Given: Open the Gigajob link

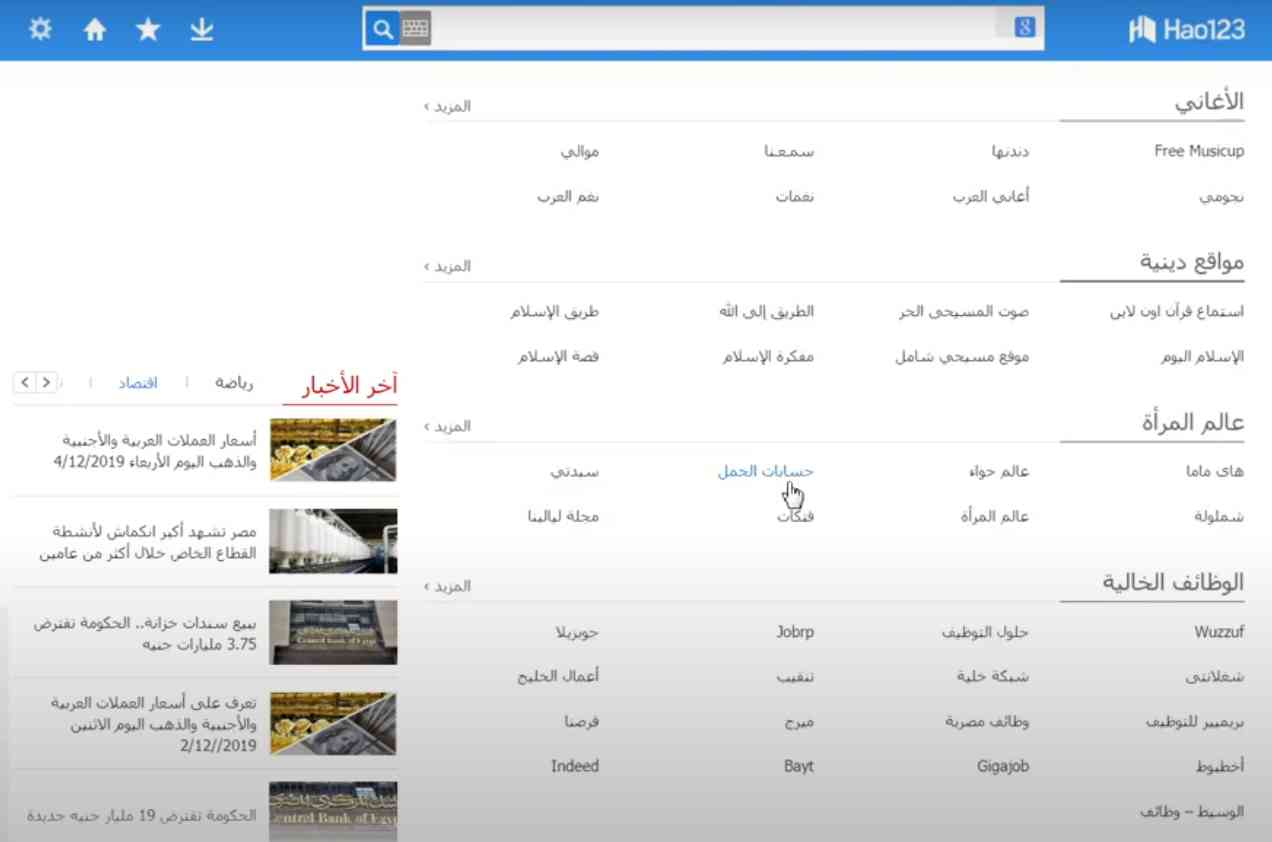Looking at the screenshot, I should (1003, 766).
